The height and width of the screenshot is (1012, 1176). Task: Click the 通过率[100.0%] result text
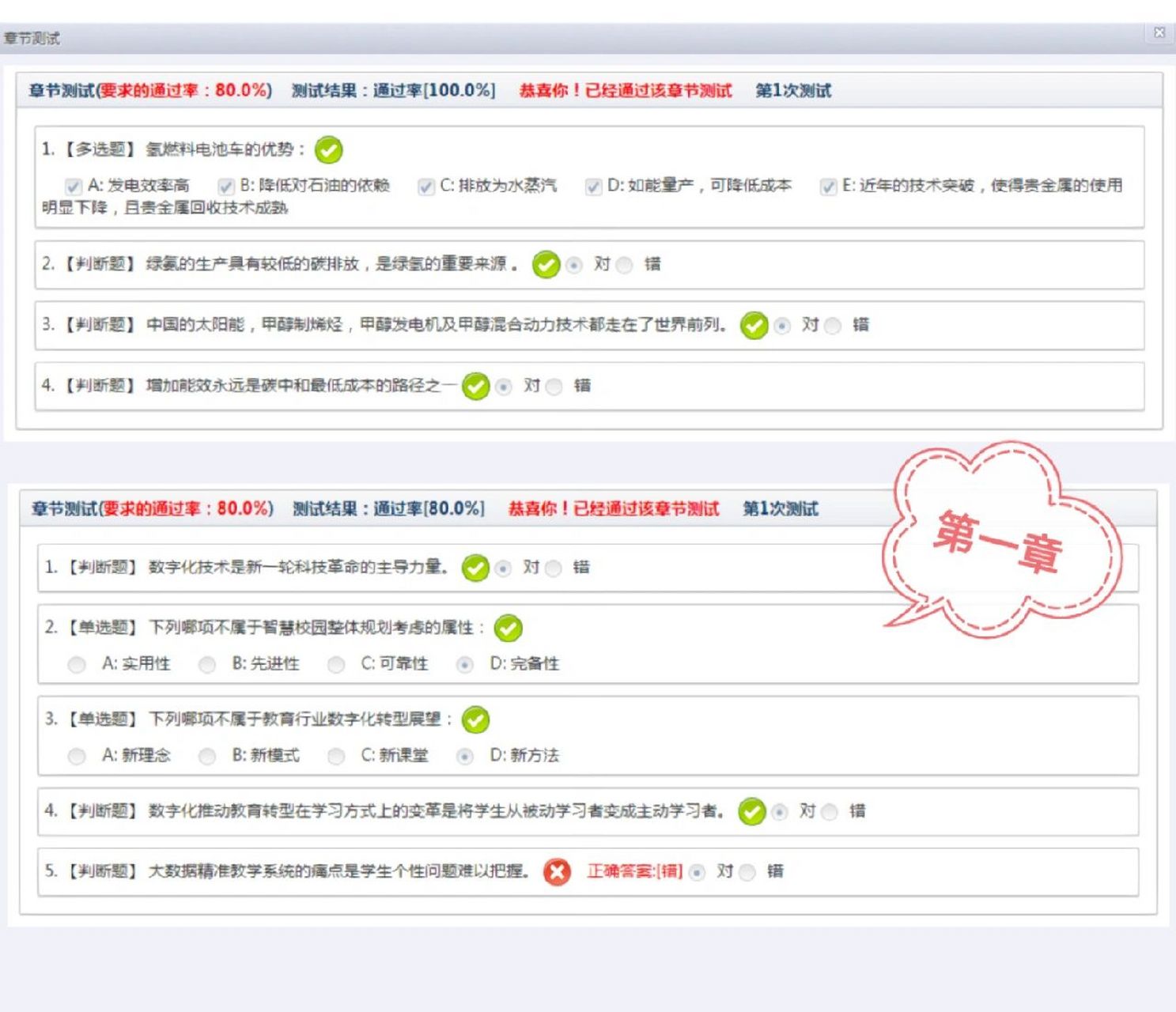pyautogui.click(x=434, y=90)
